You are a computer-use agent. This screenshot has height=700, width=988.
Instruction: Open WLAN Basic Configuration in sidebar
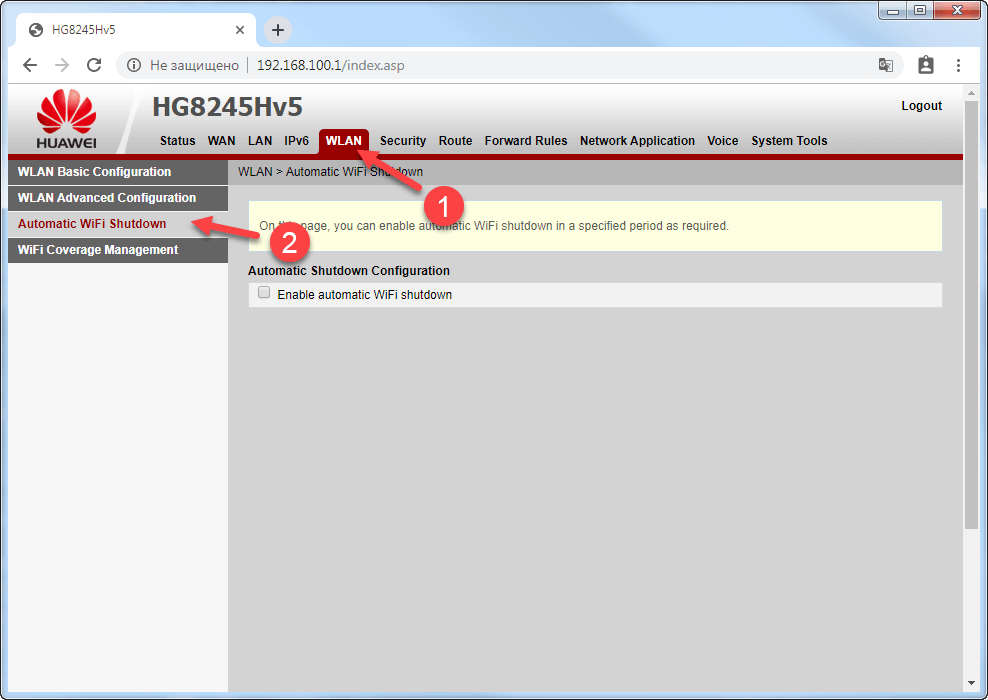[93, 171]
